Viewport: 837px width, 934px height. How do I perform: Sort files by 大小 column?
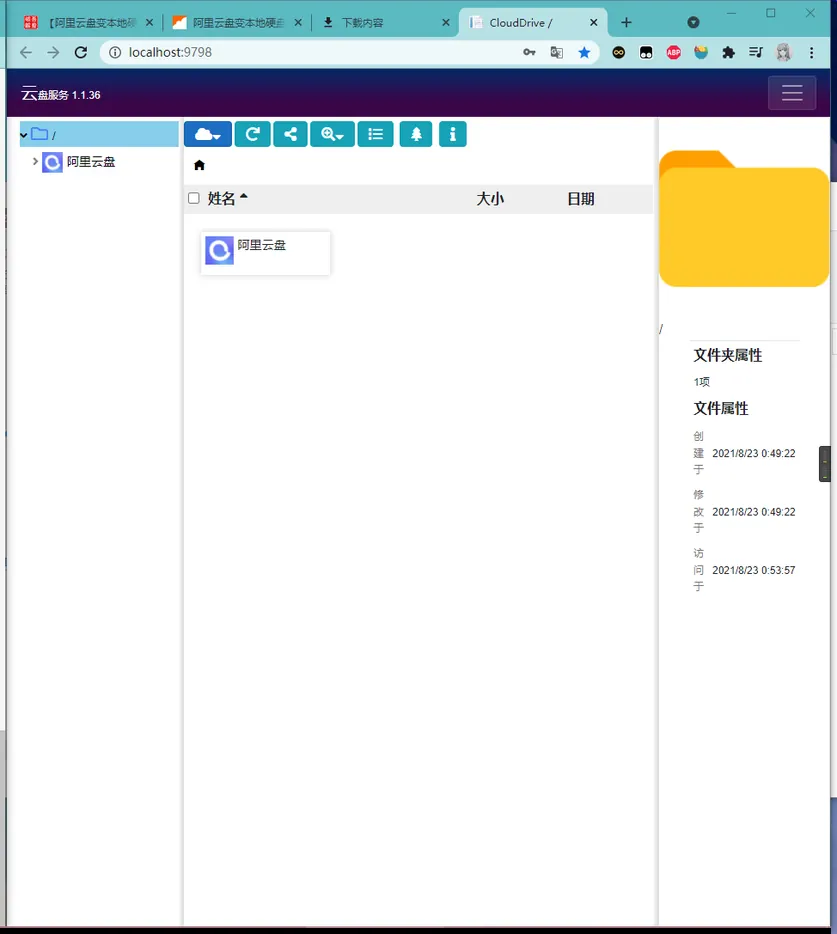[x=490, y=198]
